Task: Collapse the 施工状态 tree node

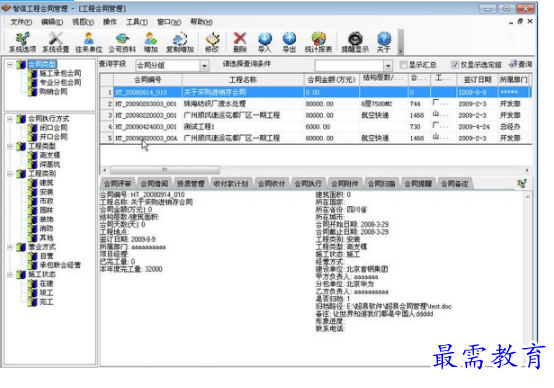Action: [10, 274]
